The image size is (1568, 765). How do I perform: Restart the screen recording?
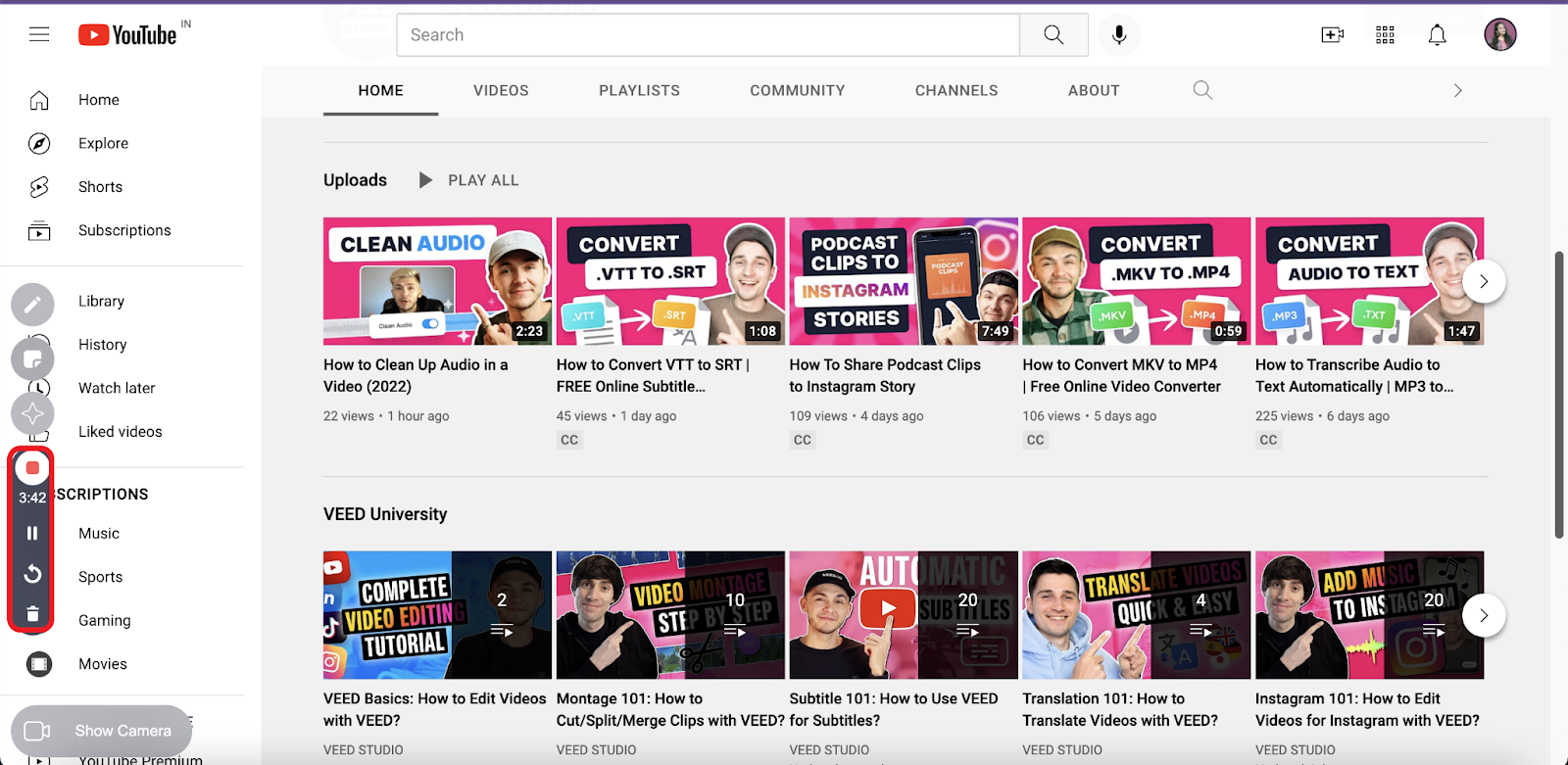[32, 573]
